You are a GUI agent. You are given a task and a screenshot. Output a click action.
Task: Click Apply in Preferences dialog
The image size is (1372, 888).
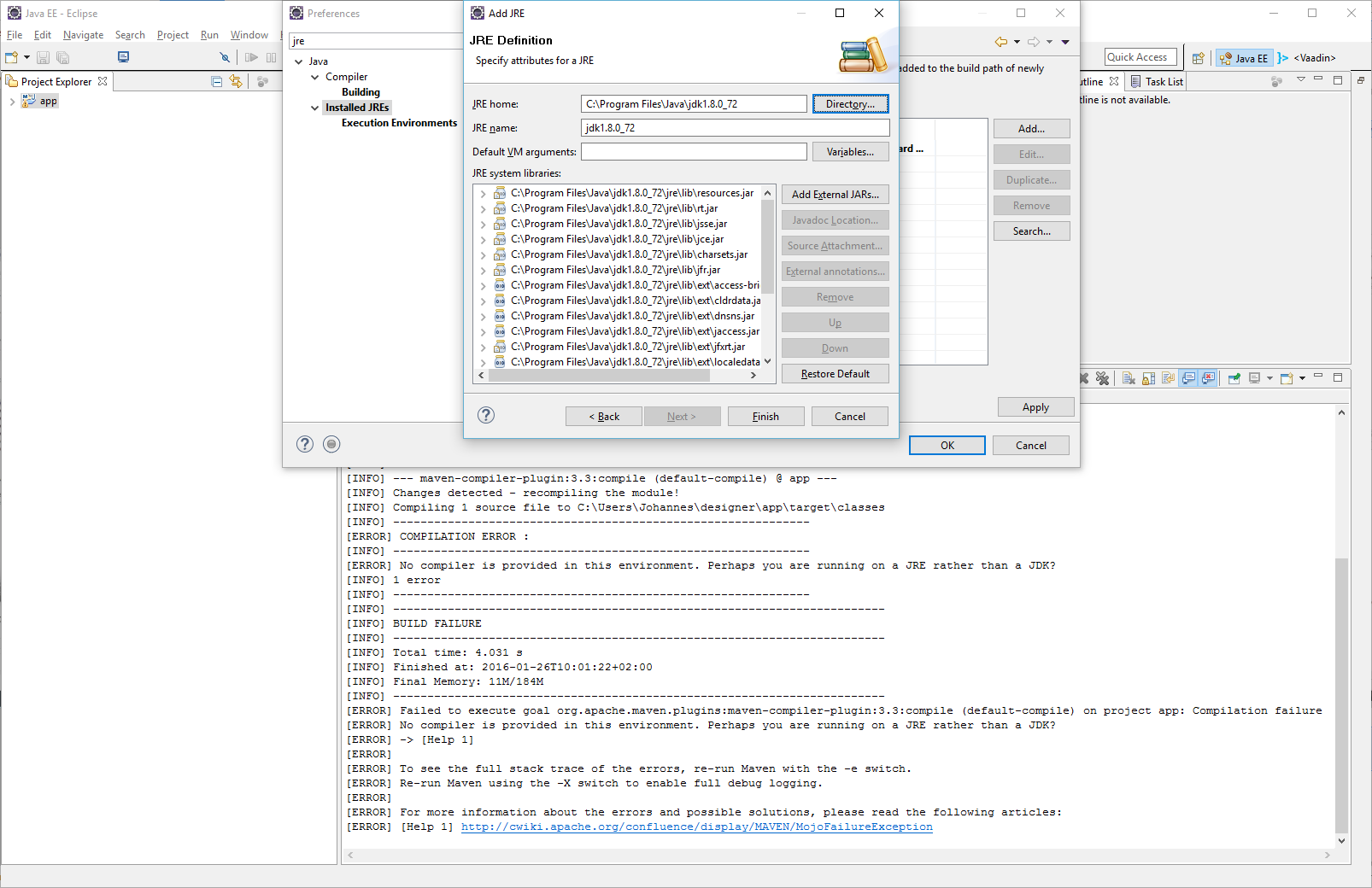coord(1036,407)
